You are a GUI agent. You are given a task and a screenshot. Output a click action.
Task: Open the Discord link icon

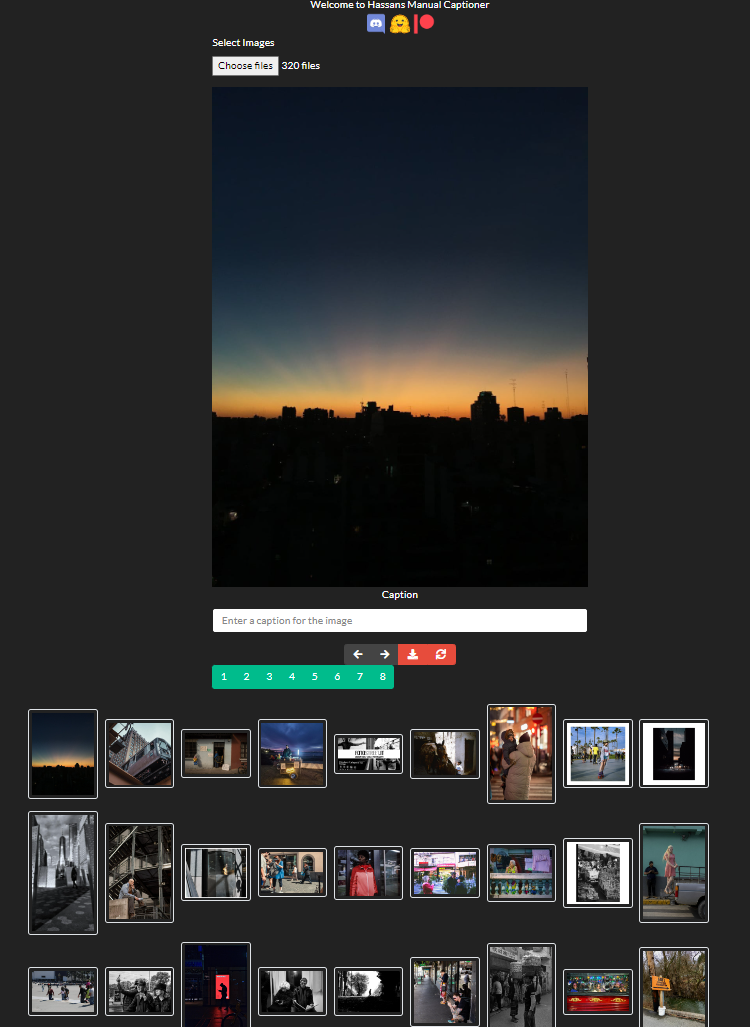coord(376,24)
